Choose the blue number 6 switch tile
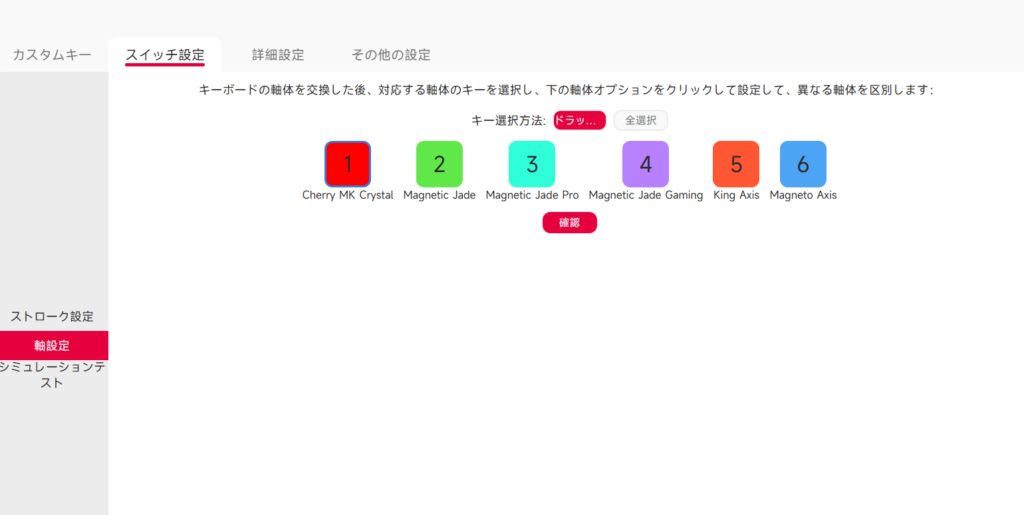The height and width of the screenshot is (515, 1024). [803, 164]
